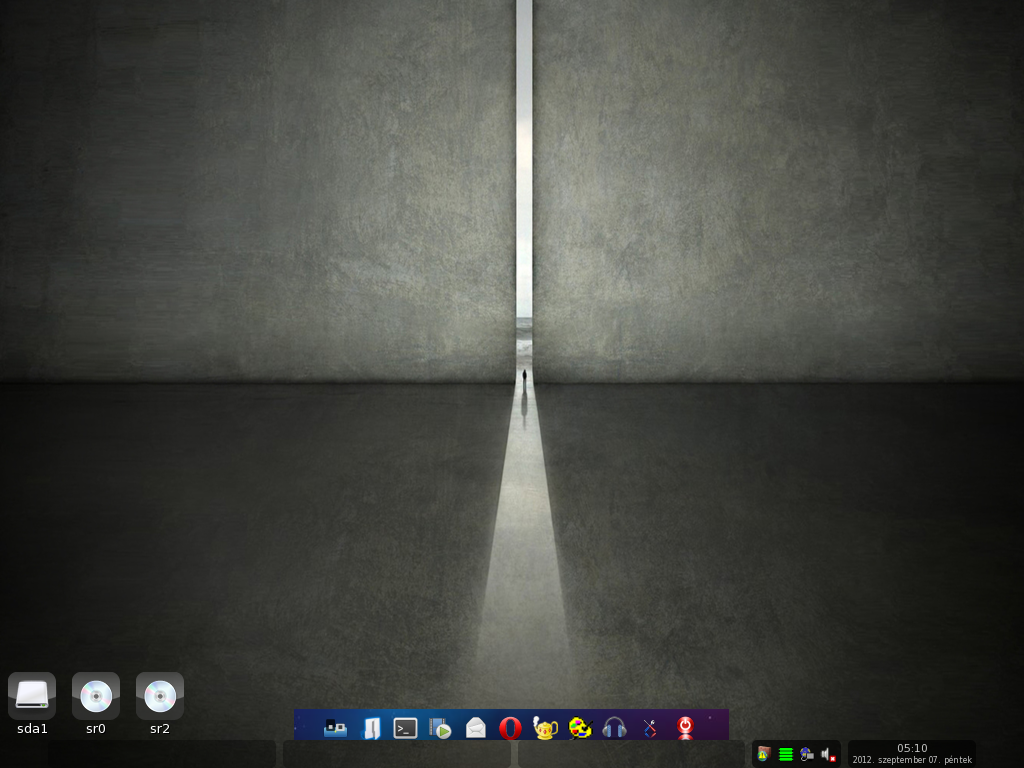Image resolution: width=1024 pixels, height=768 pixels.
Task: Open the headphones audio player icon
Action: point(615,728)
